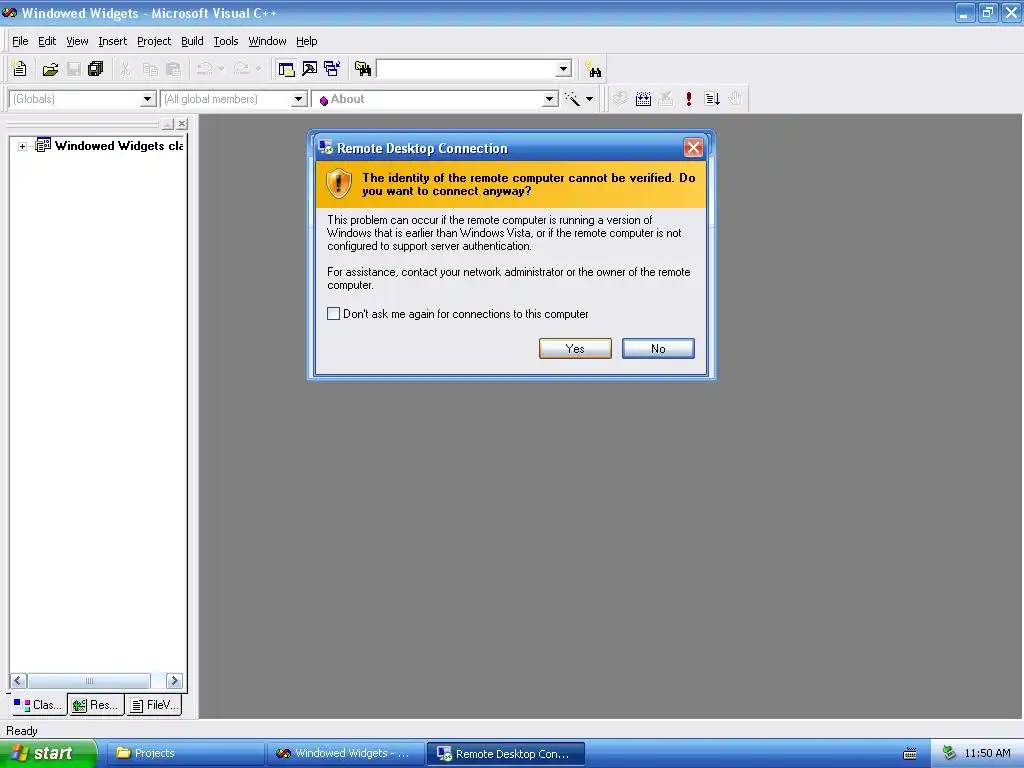This screenshot has height=768, width=1024.
Task: Click the Save All stacked disks icon
Action: coord(95,69)
